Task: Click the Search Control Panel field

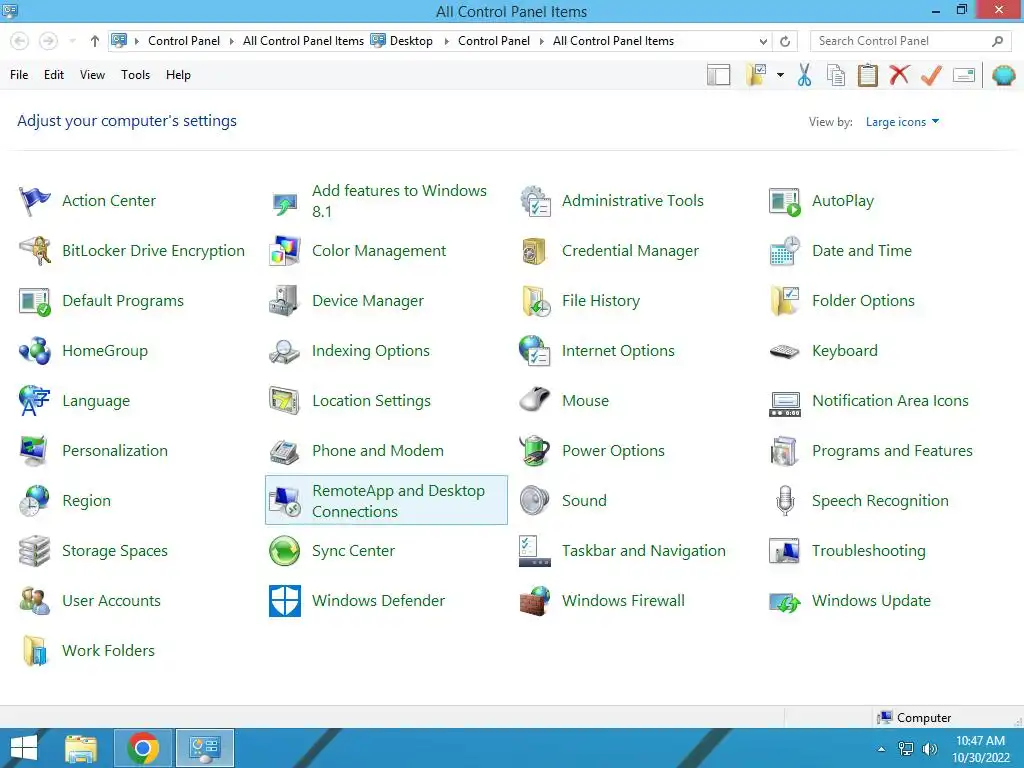Action: click(911, 41)
